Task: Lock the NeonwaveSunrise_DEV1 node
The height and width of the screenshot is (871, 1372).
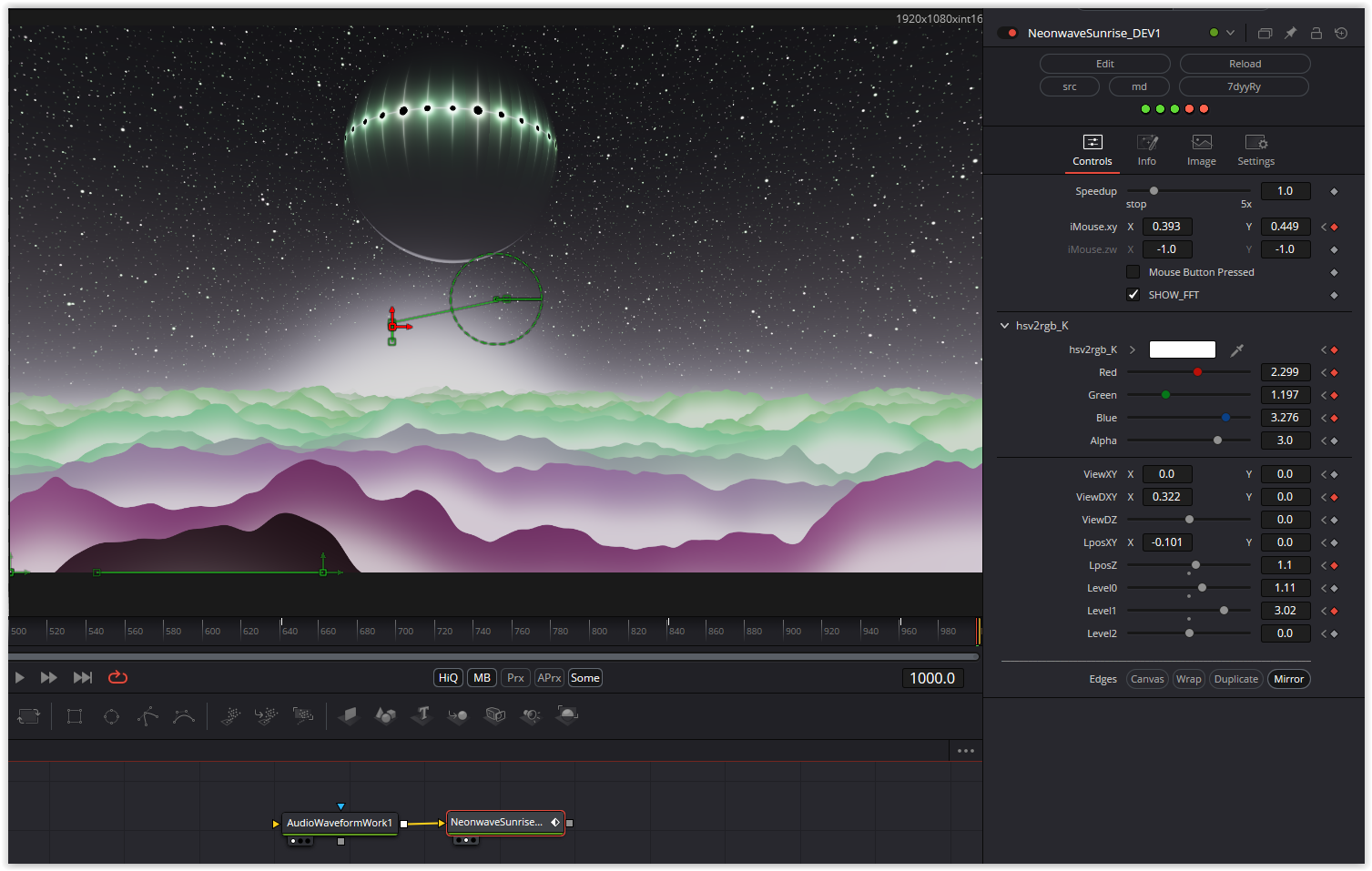Action: (x=1316, y=33)
